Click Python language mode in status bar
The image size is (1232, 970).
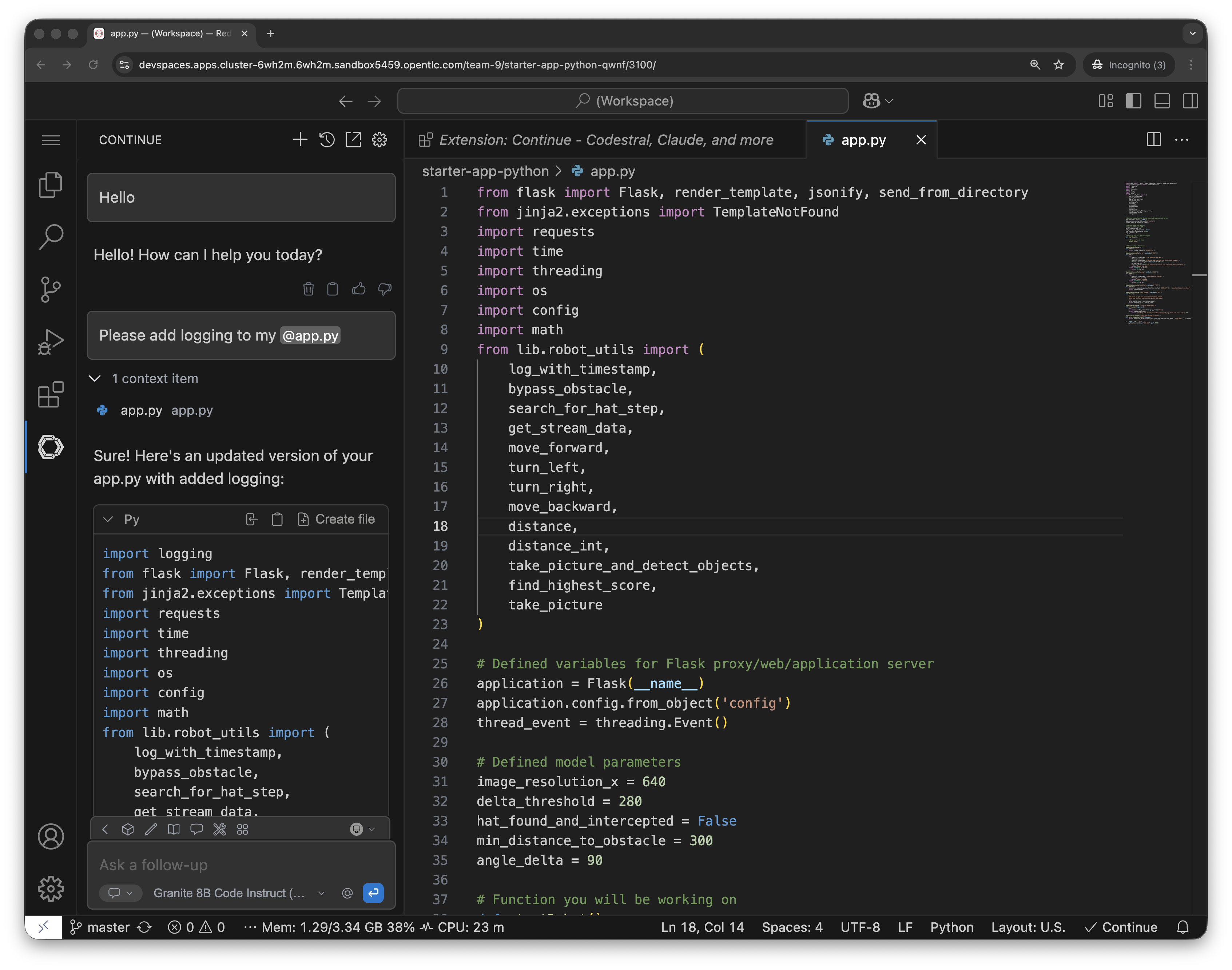pyautogui.click(x=951, y=927)
